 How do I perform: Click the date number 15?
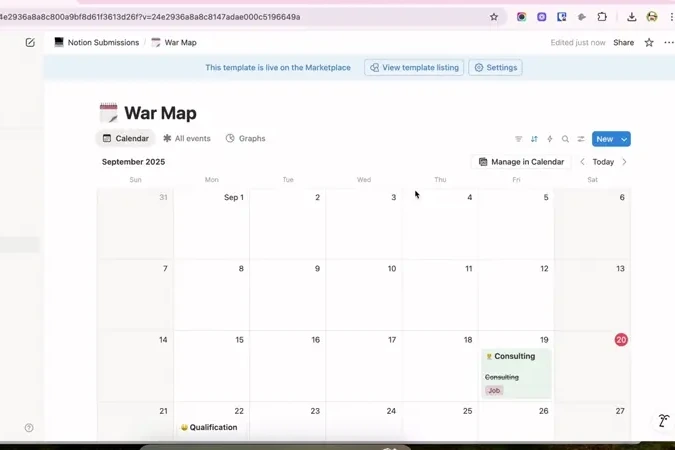239,340
